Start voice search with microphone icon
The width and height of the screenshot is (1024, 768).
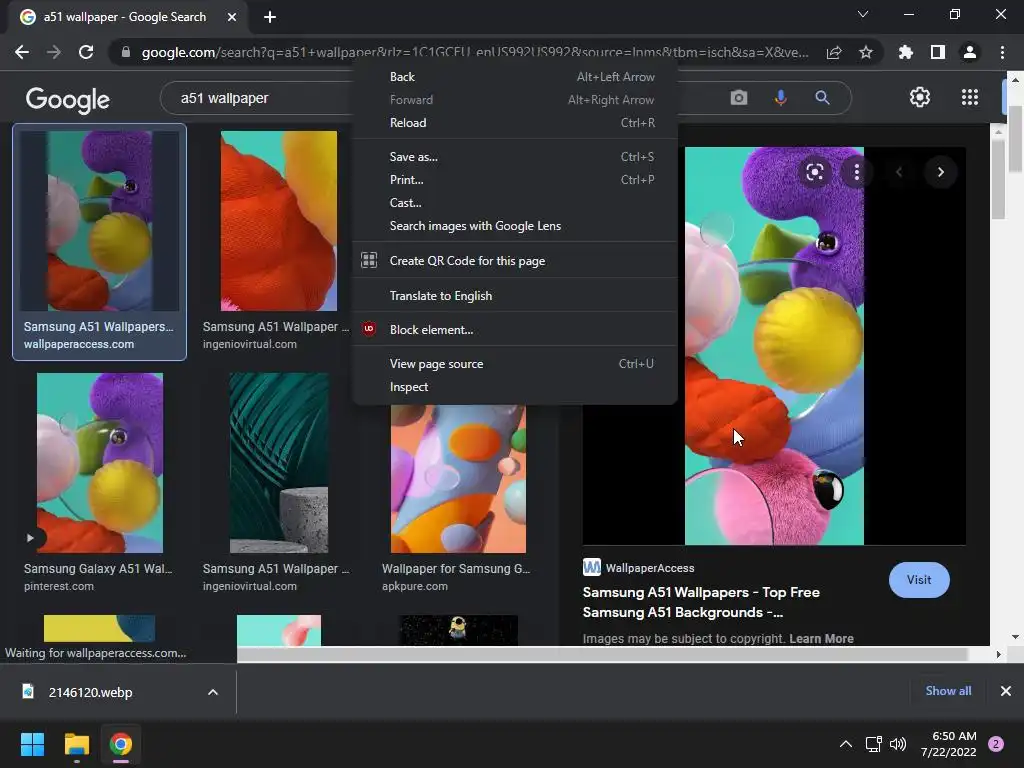(780, 98)
